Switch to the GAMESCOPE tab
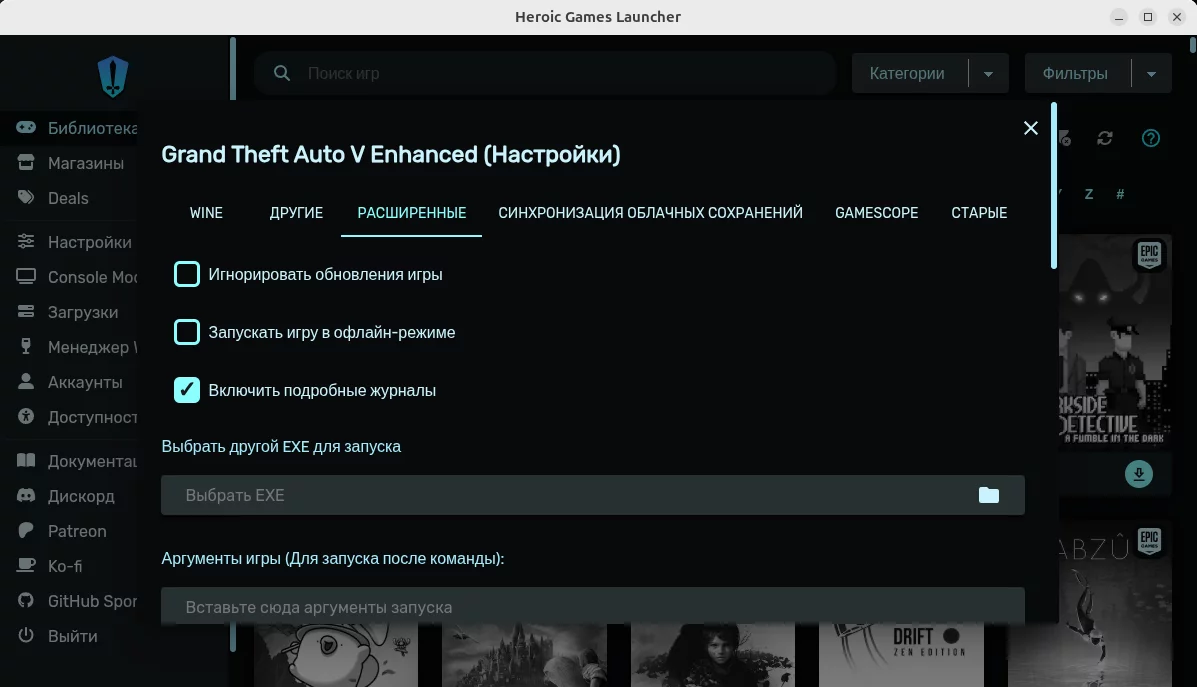 point(876,213)
